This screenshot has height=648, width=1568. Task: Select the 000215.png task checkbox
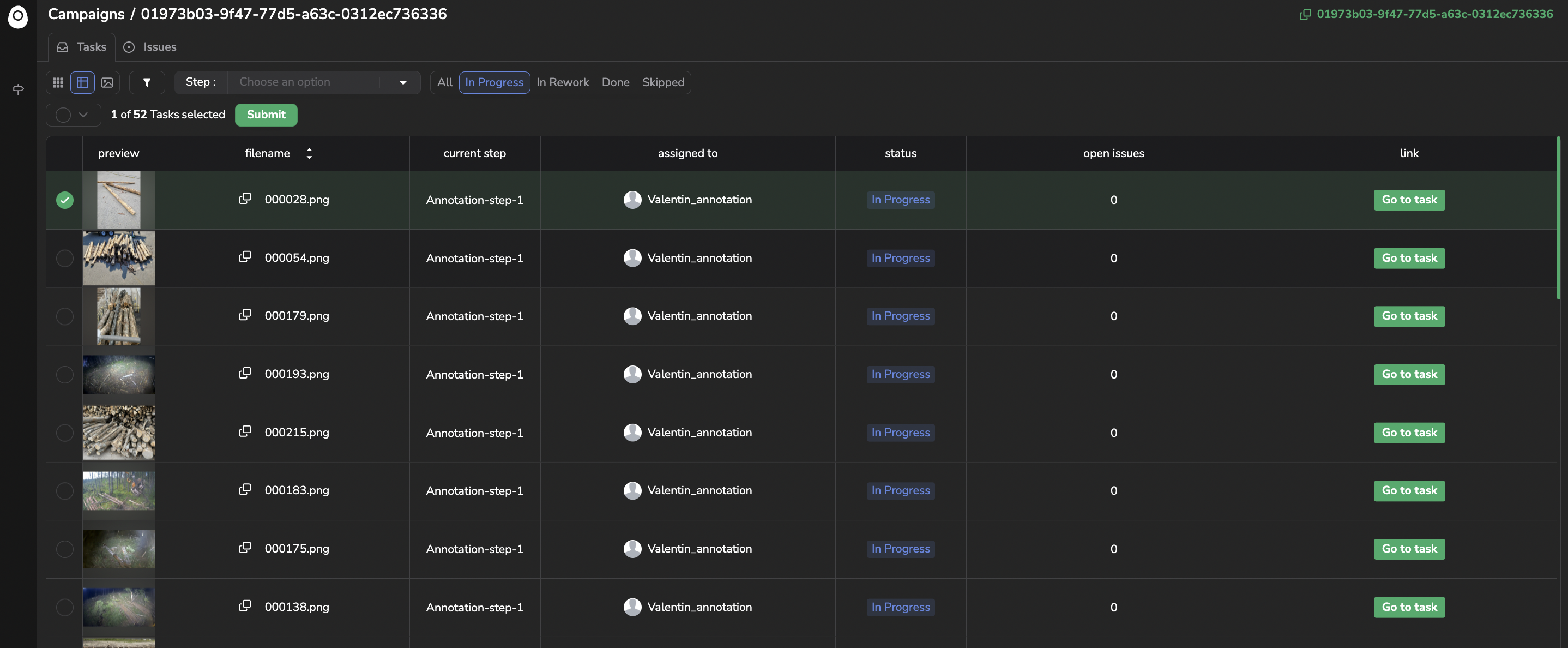[64, 433]
